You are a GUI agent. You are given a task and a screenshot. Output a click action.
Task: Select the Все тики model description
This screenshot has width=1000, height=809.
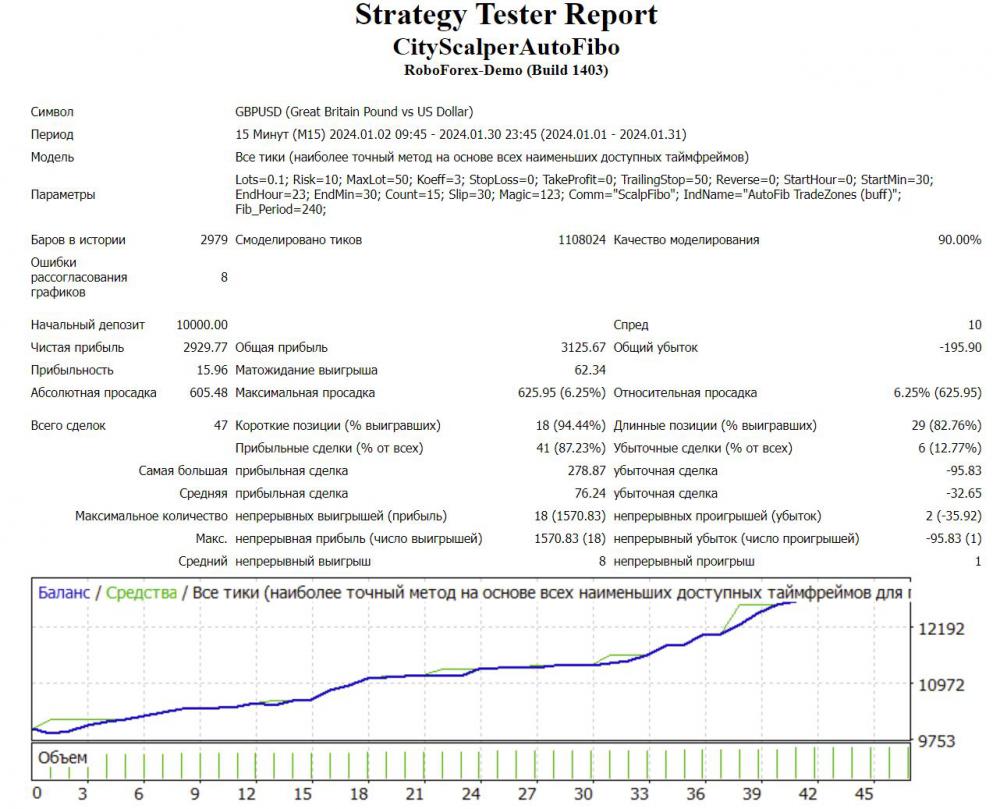pos(492,157)
